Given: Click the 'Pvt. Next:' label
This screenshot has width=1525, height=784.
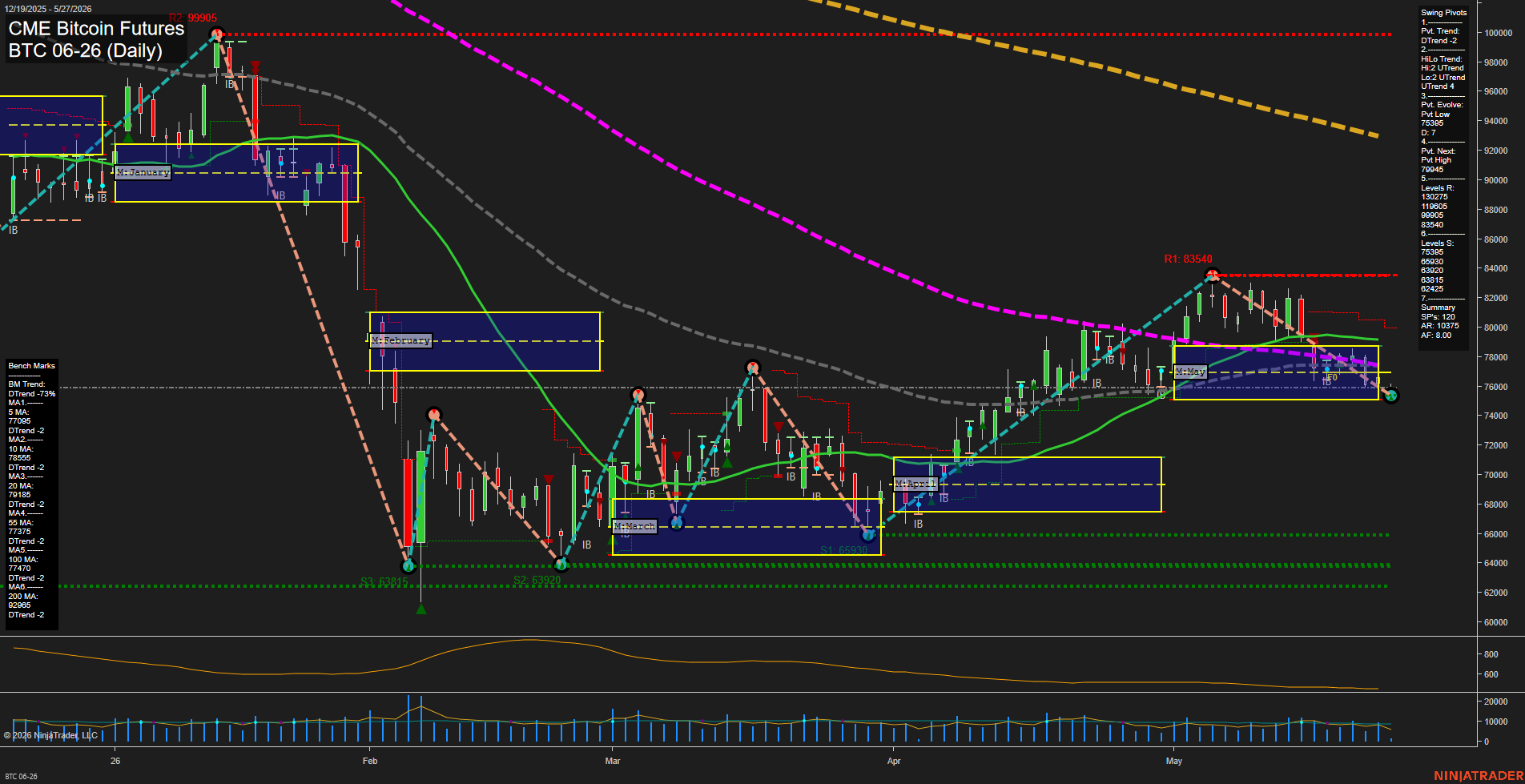Looking at the screenshot, I should coord(1438,151).
